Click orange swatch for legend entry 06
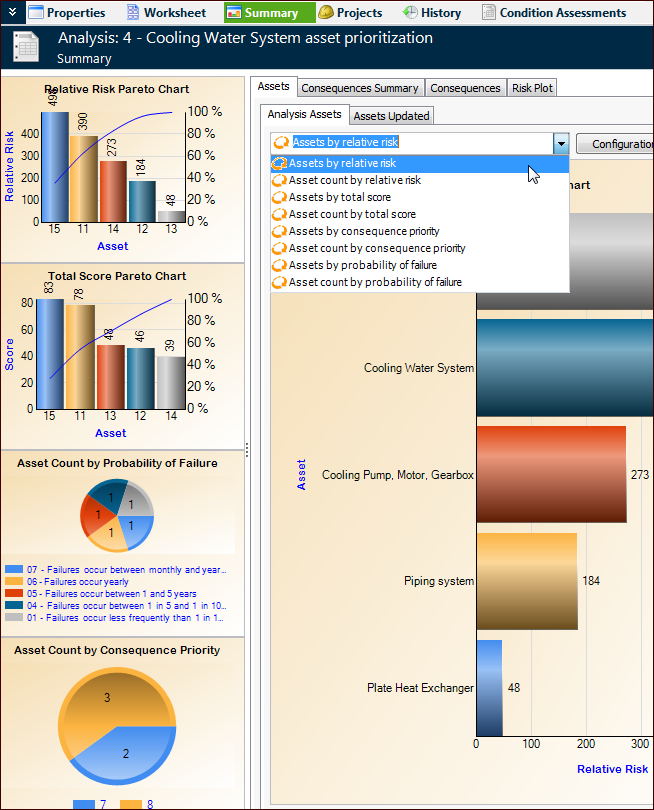The width and height of the screenshot is (654, 810). pyautogui.click(x=14, y=581)
